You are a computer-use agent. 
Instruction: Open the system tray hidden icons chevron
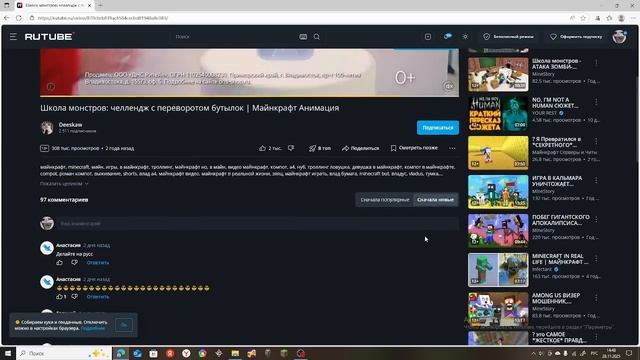coord(533,353)
